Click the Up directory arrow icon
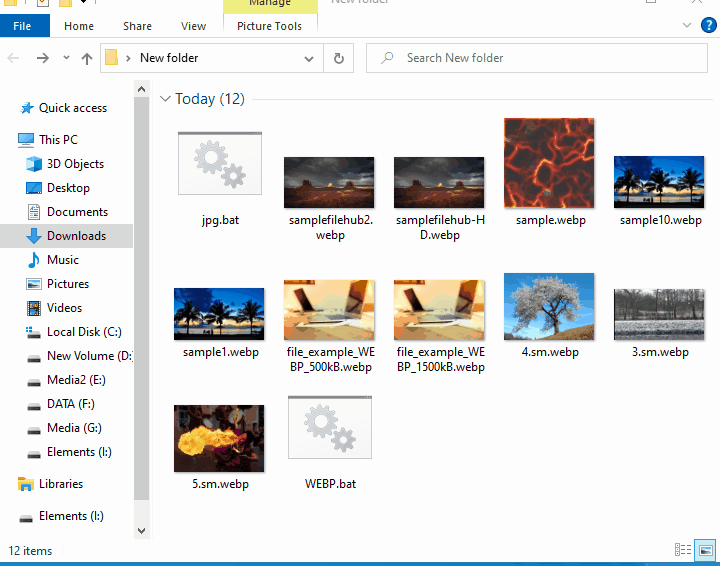The image size is (720, 566). 87,58
